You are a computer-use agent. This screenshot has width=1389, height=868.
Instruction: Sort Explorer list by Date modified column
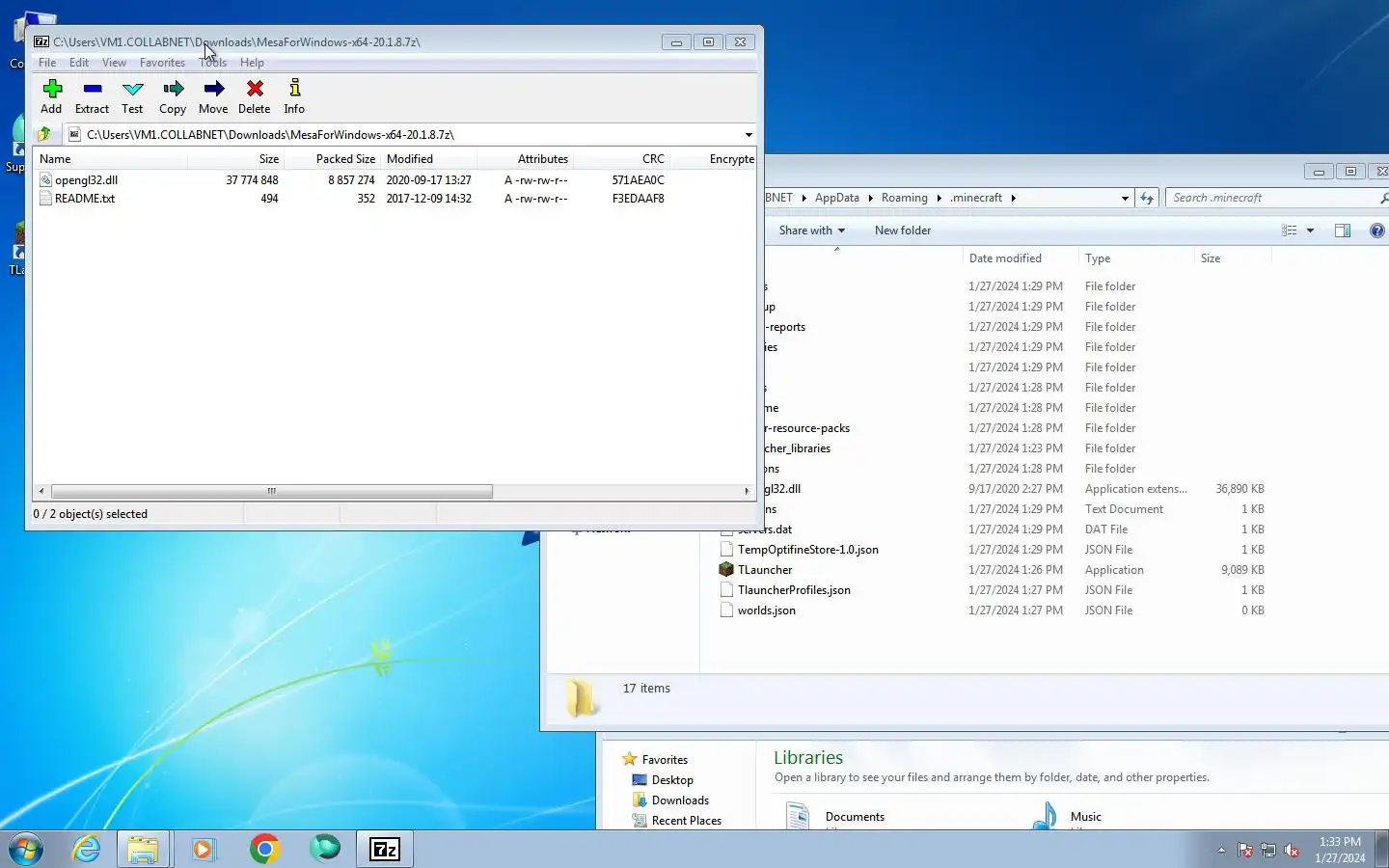(x=1021, y=258)
